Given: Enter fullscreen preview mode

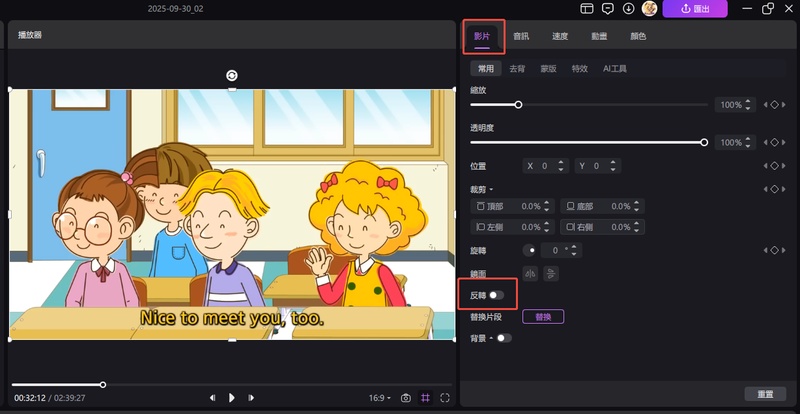Looking at the screenshot, I should tap(445, 398).
